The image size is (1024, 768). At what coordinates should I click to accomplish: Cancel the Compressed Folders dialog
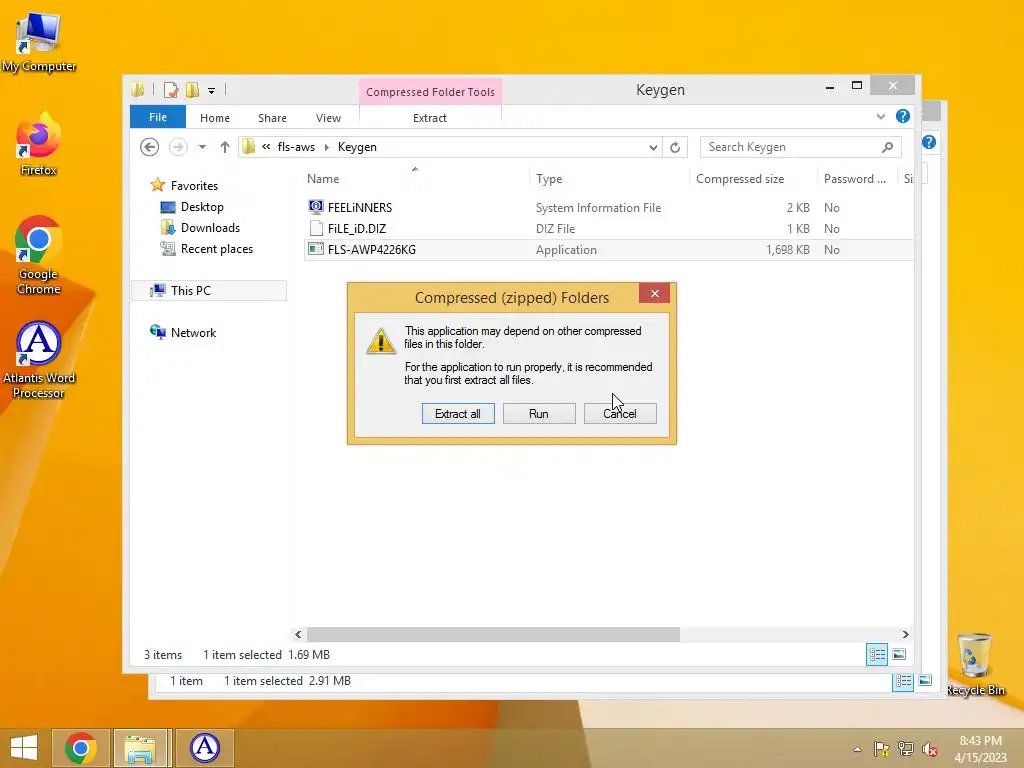(620, 413)
